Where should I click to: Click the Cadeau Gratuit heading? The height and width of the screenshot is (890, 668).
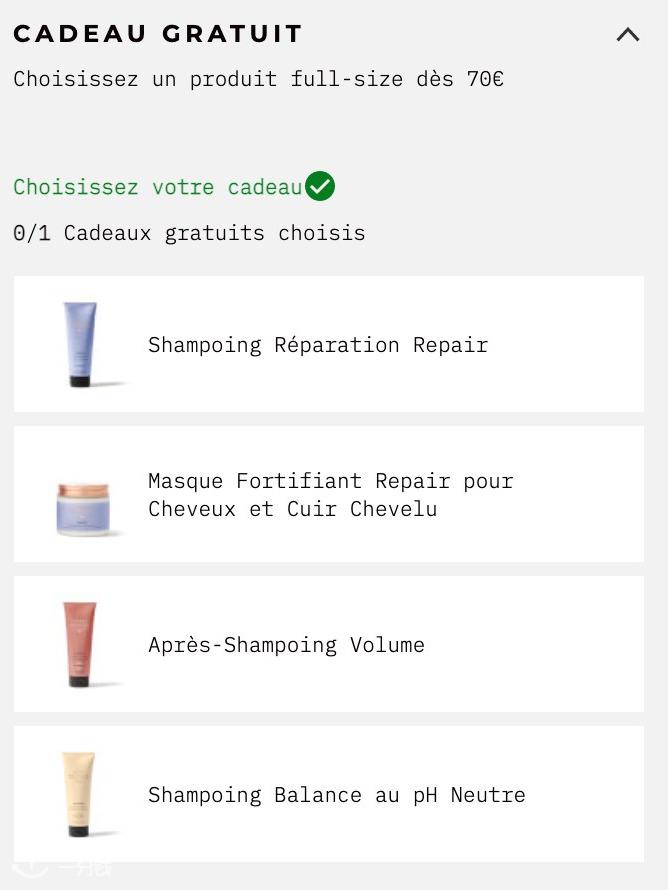[158, 34]
